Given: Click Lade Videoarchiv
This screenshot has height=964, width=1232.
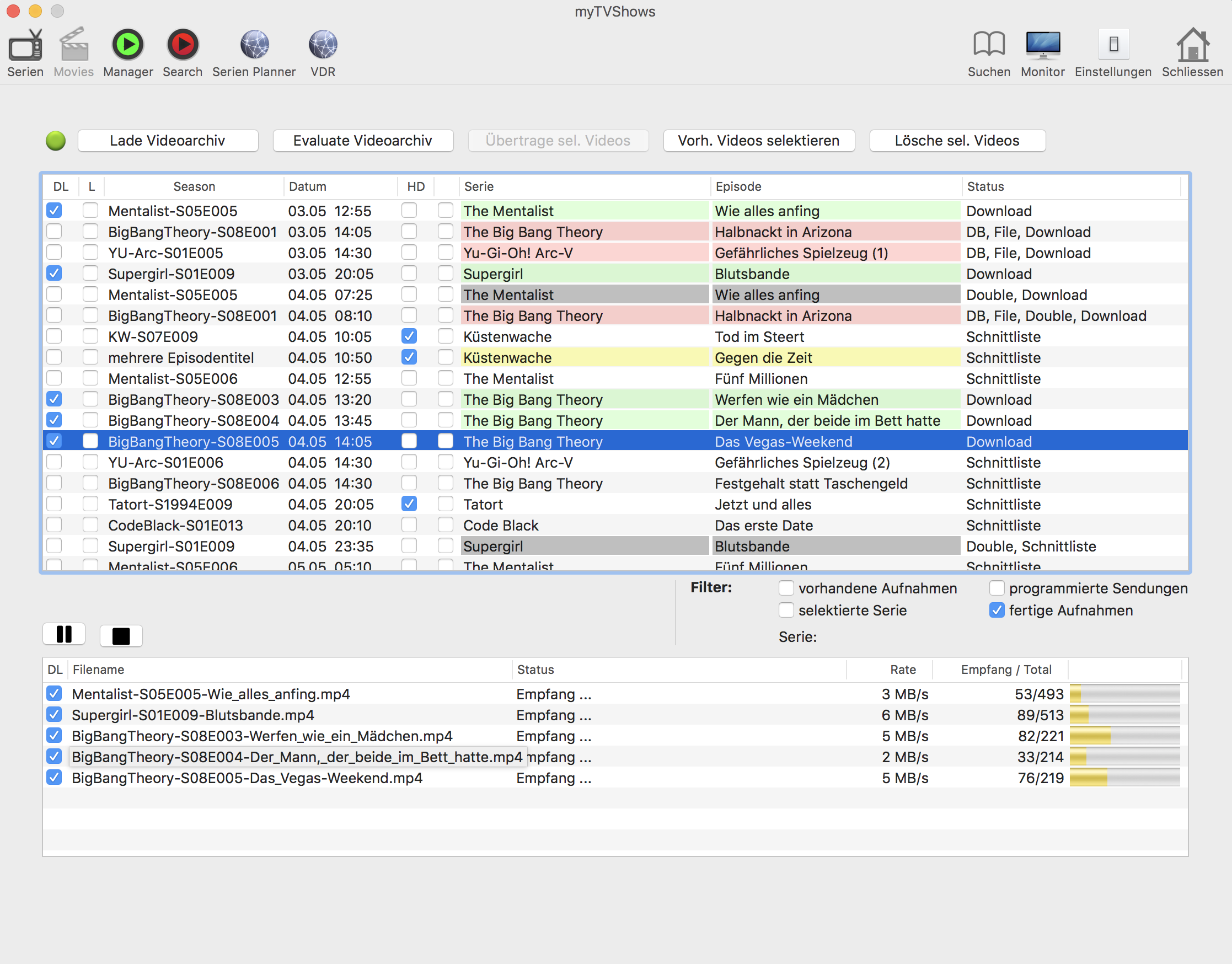Looking at the screenshot, I should pyautogui.click(x=167, y=141).
